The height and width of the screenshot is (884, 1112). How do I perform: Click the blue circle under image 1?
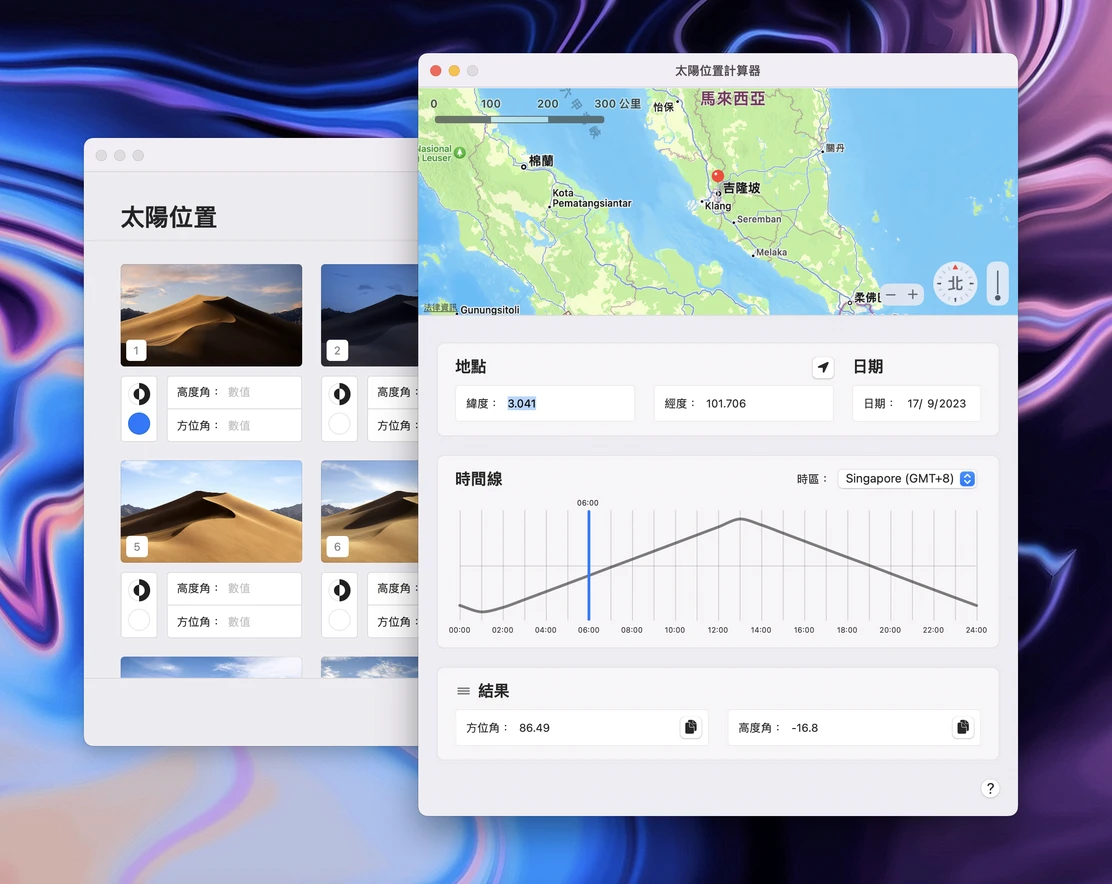(139, 424)
